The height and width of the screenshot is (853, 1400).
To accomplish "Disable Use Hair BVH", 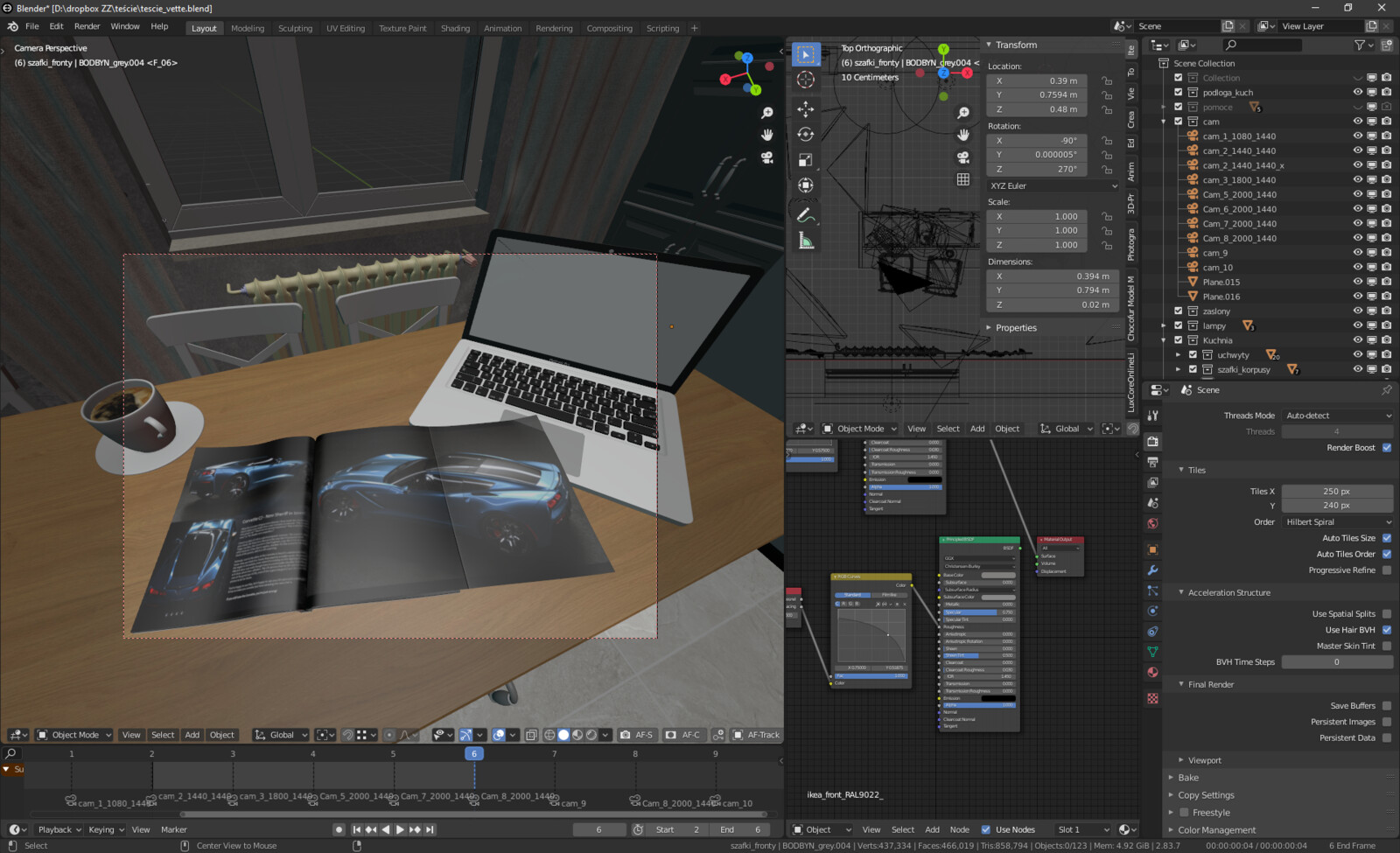I will click(1387, 630).
